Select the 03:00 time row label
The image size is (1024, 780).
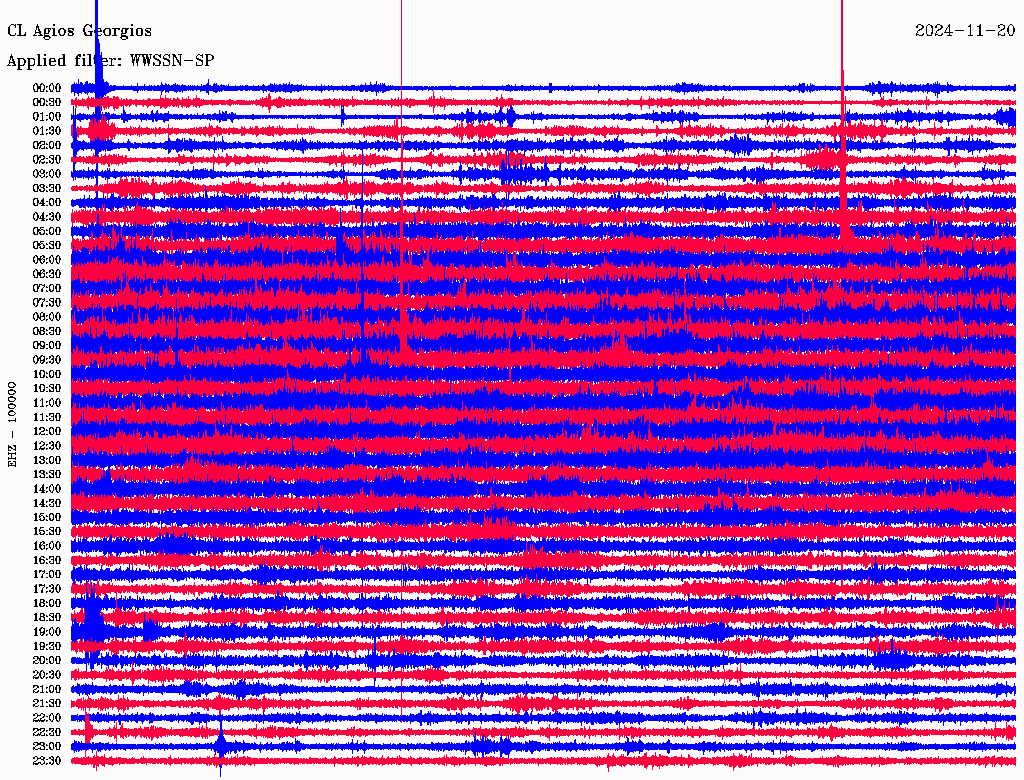[47, 174]
